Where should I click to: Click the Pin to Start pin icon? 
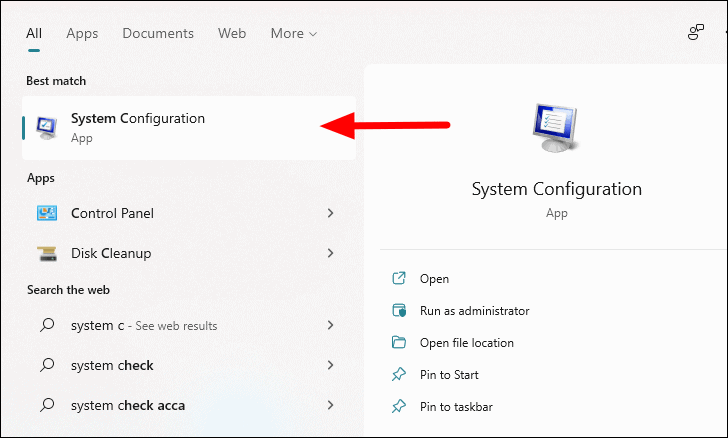(399, 374)
